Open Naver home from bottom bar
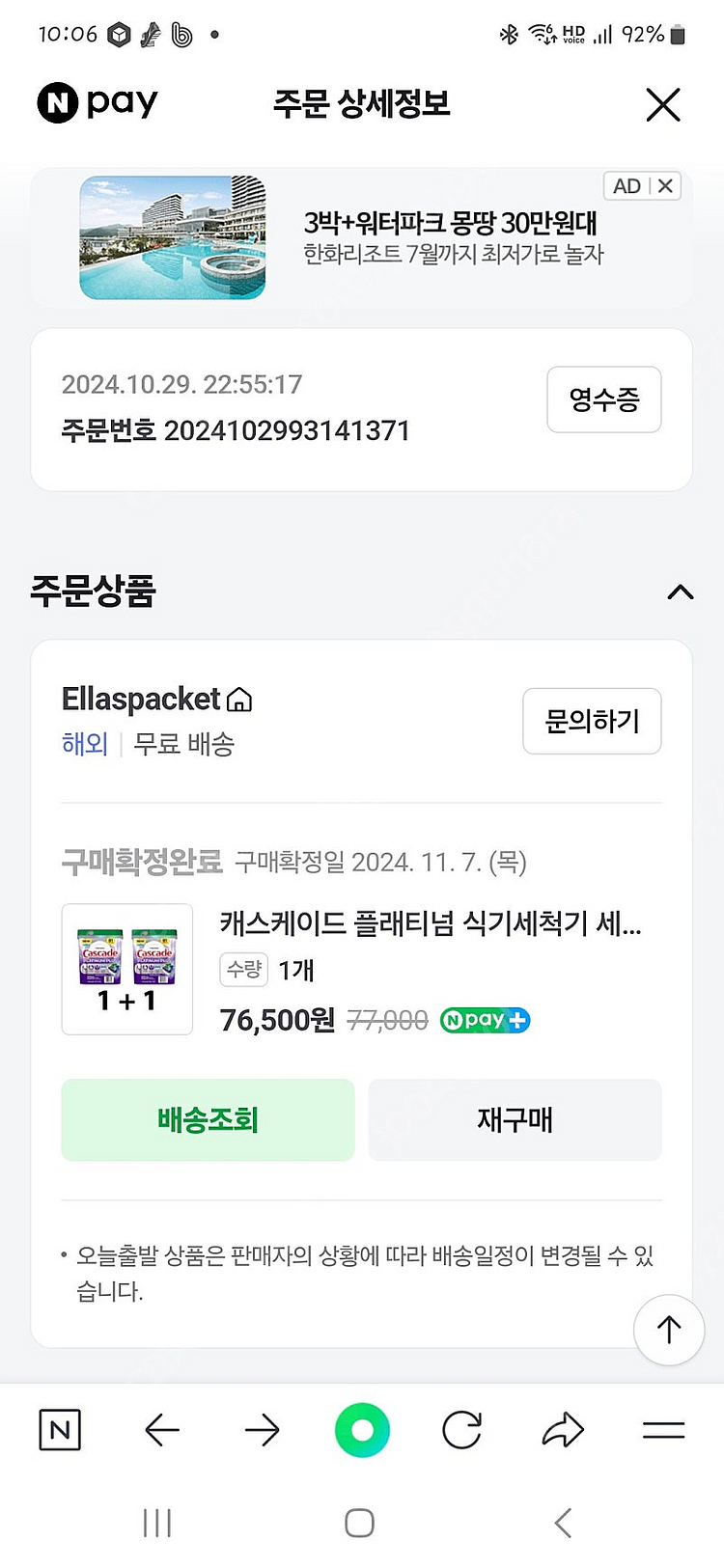This screenshot has height=1568, width=724. [60, 1429]
